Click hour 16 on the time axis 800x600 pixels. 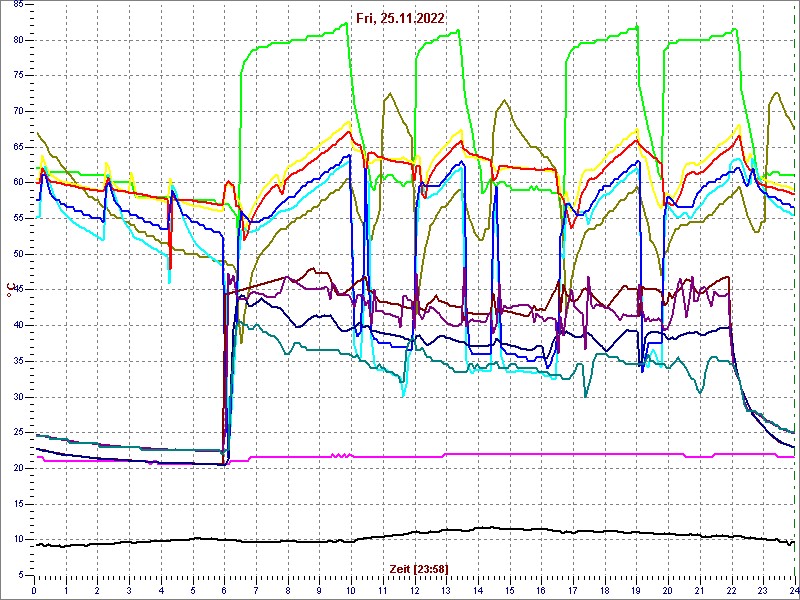(541, 590)
